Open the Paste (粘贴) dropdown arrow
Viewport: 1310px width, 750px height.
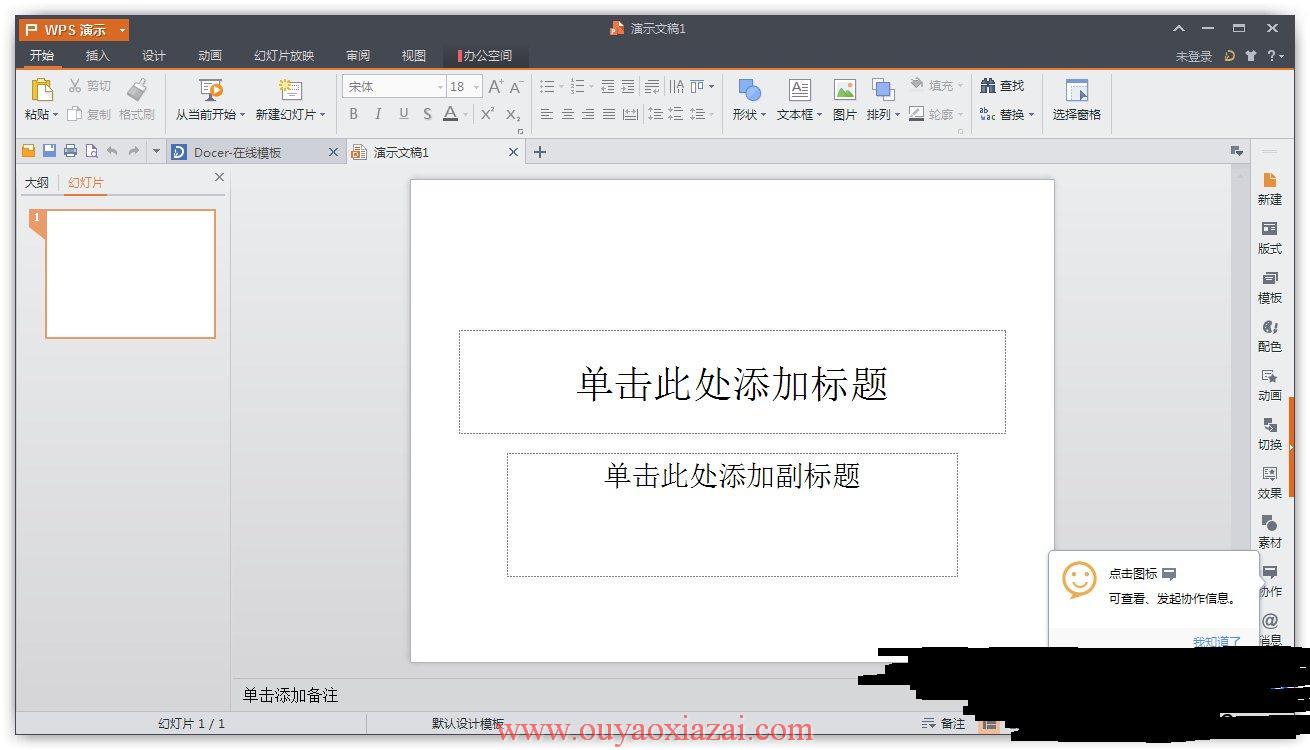pyautogui.click(x=56, y=115)
